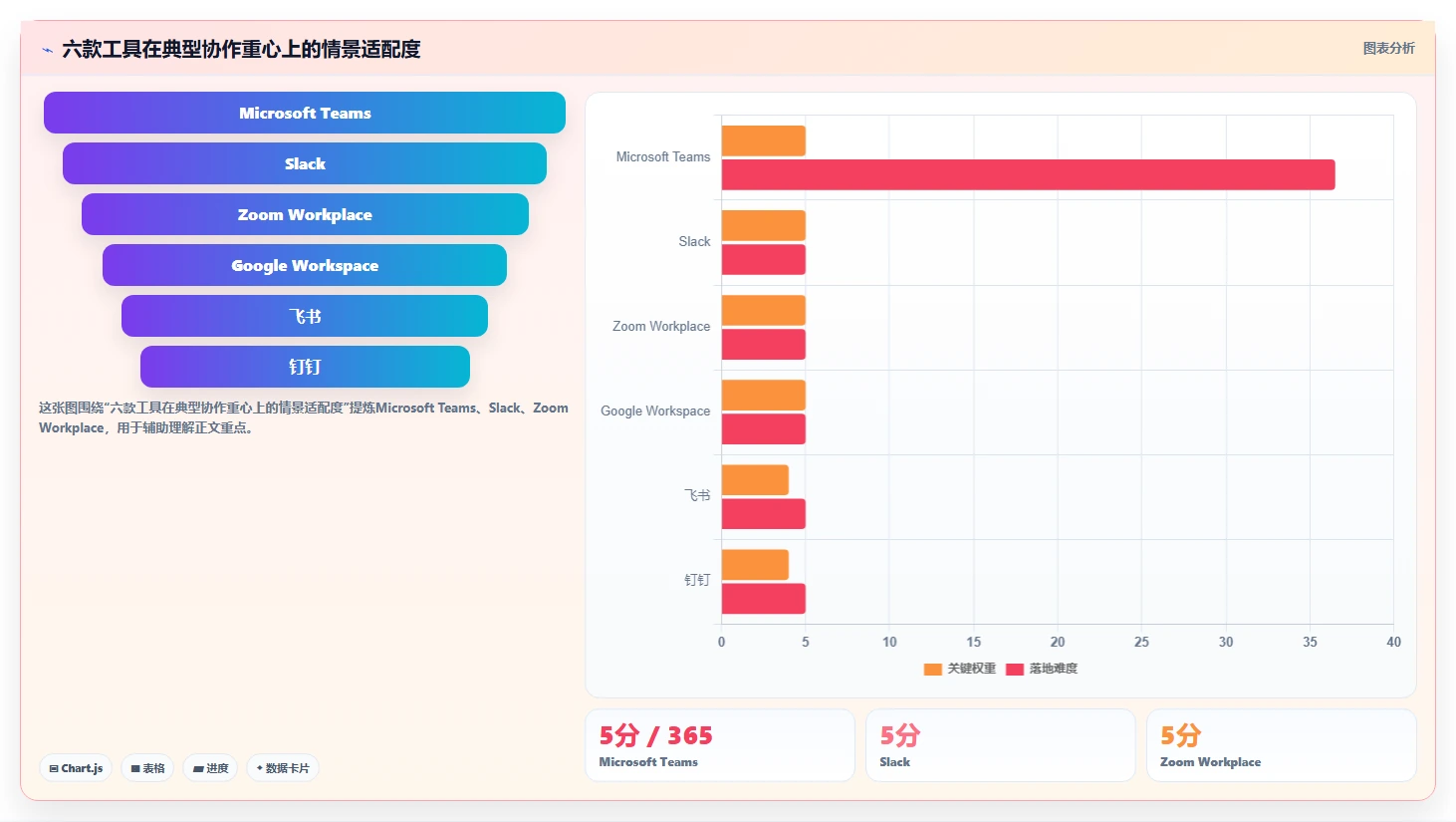Select the Slack funnel bar
Screen dimensions: 1456x822
[305, 163]
